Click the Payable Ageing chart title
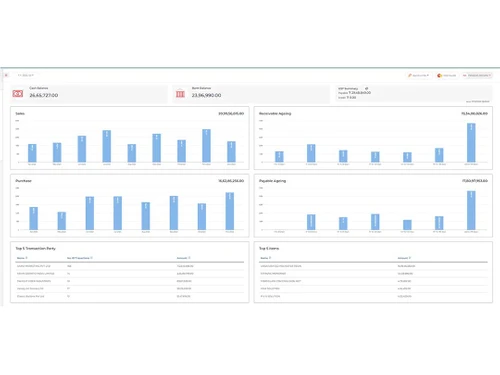 pyautogui.click(x=272, y=181)
